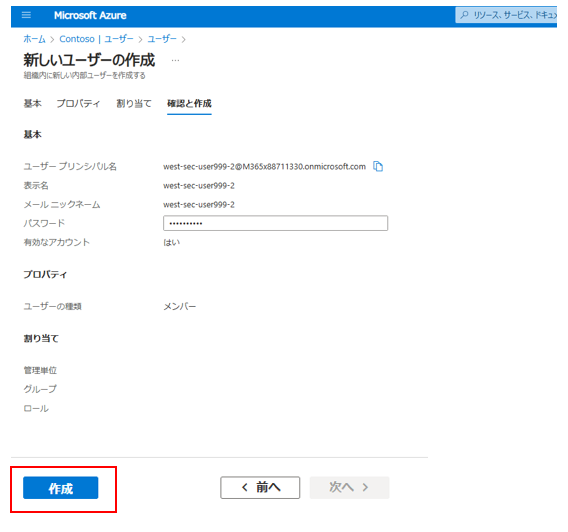Click the Microsoft Azure logo text
This screenshot has height=532, width=568.
[90, 15]
